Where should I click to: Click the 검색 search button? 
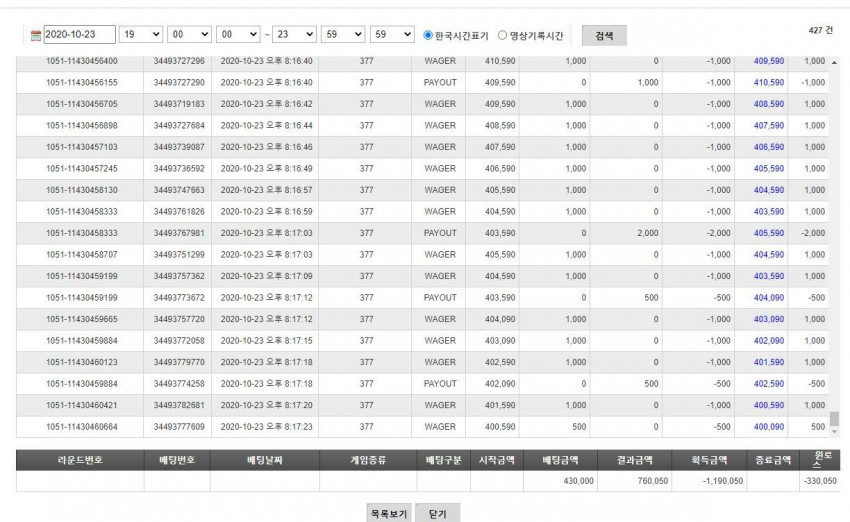(x=604, y=36)
